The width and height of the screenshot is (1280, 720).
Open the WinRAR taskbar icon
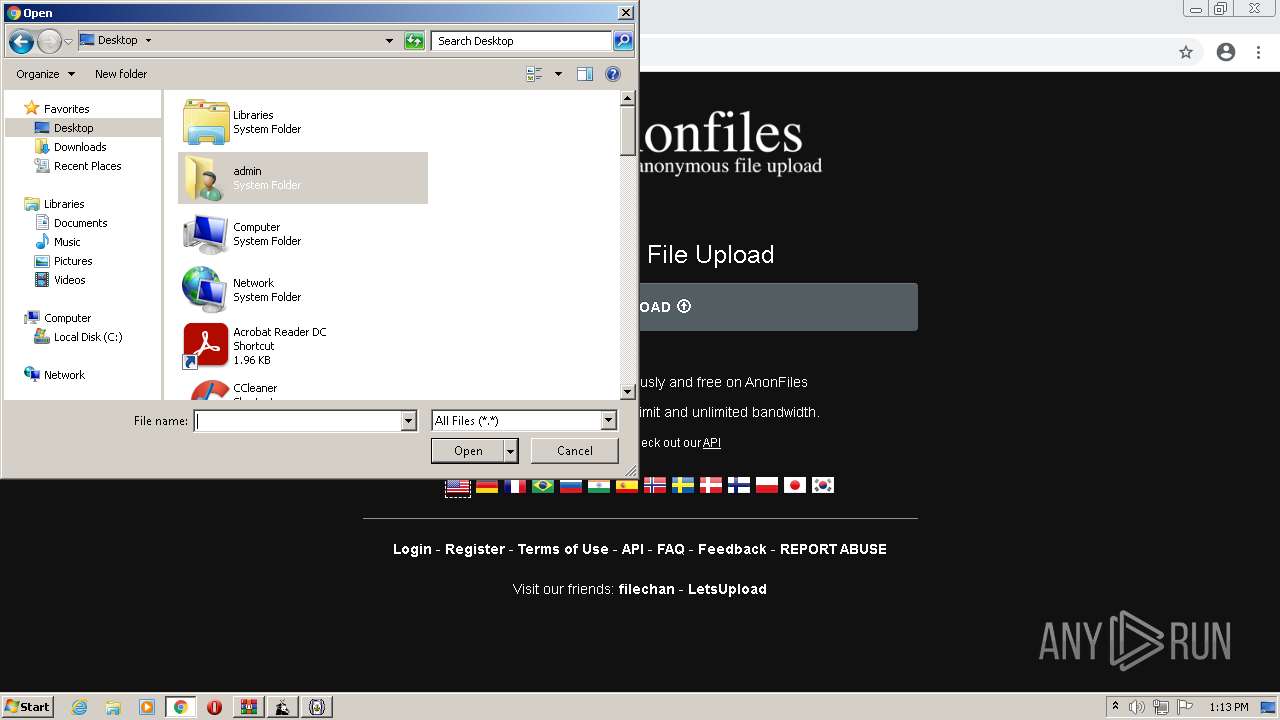coord(248,707)
